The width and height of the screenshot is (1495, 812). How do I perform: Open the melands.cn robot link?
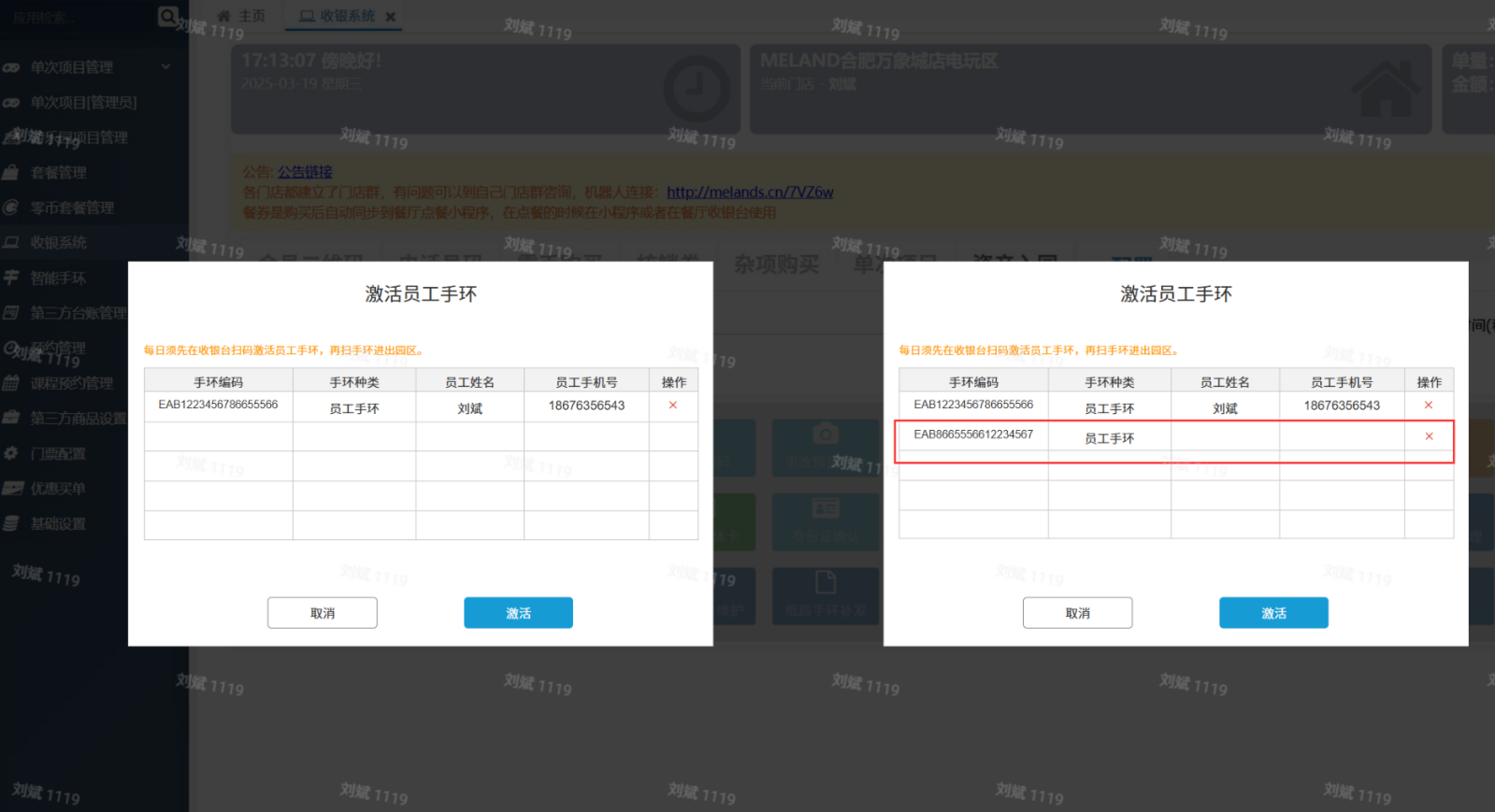(750, 192)
